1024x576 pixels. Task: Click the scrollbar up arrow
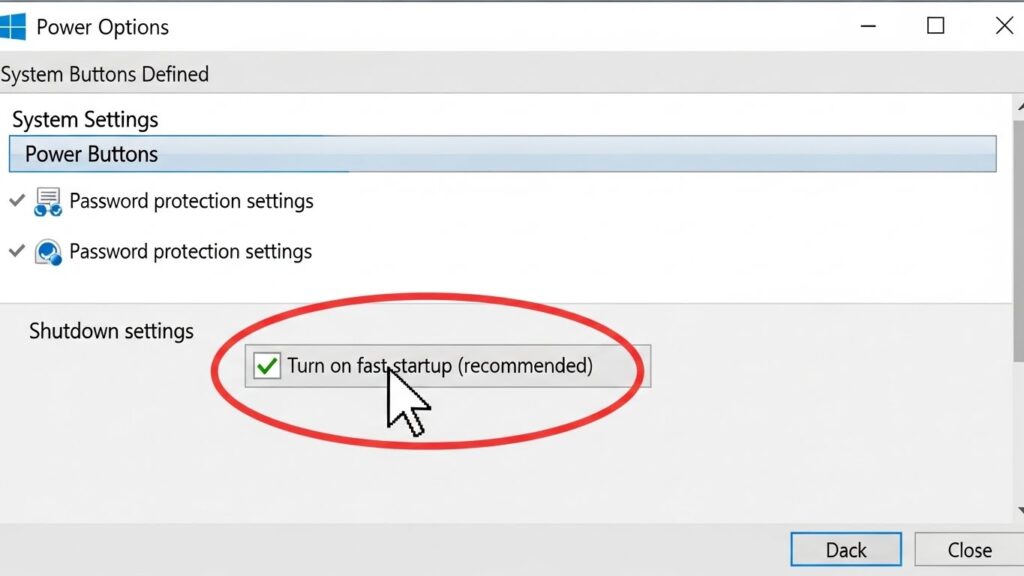[x=1019, y=105]
